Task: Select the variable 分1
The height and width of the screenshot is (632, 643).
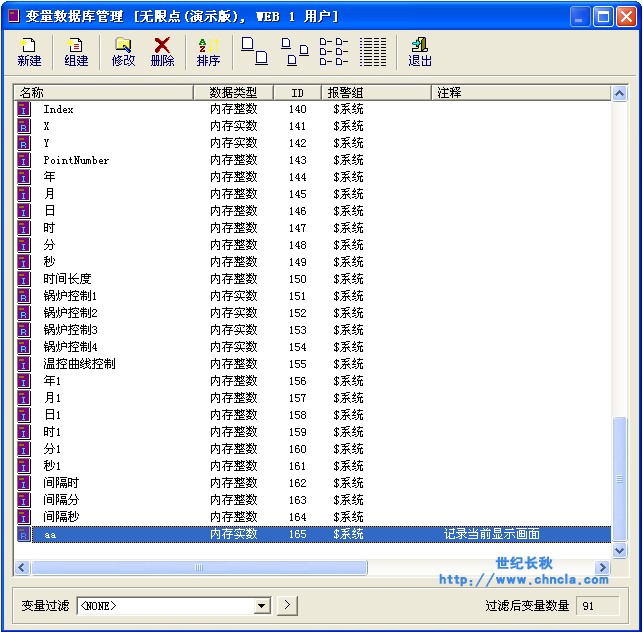Action: 52,449
